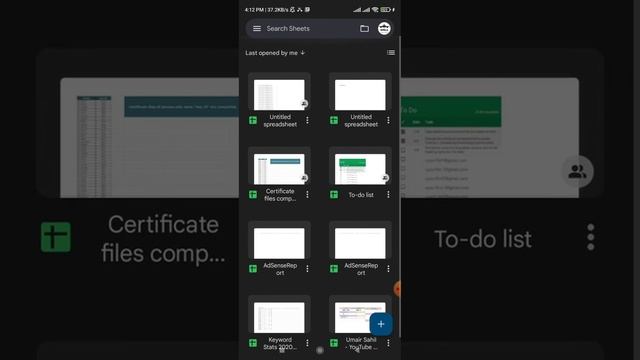Image resolution: width=640 pixels, height=360 pixels.
Task: Click Sheets icon beside To-do list
Action: (x=334, y=195)
